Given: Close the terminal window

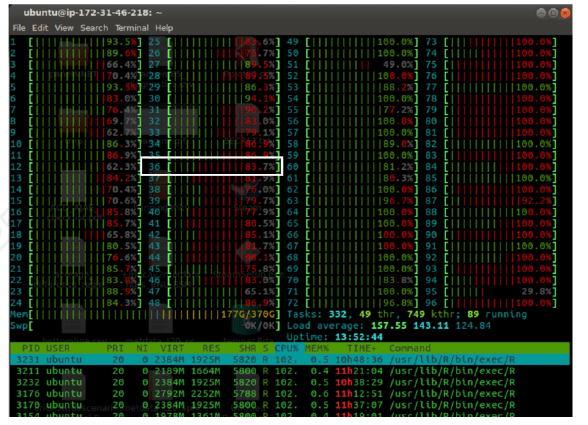Looking at the screenshot, I should click(x=566, y=13).
